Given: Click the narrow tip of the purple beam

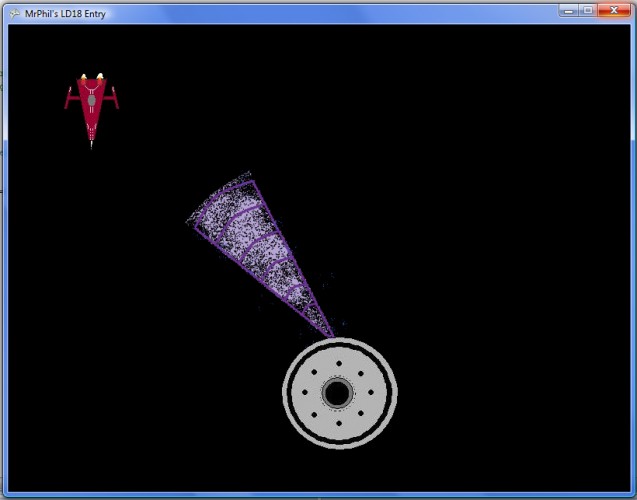Looking at the screenshot, I should (330, 332).
